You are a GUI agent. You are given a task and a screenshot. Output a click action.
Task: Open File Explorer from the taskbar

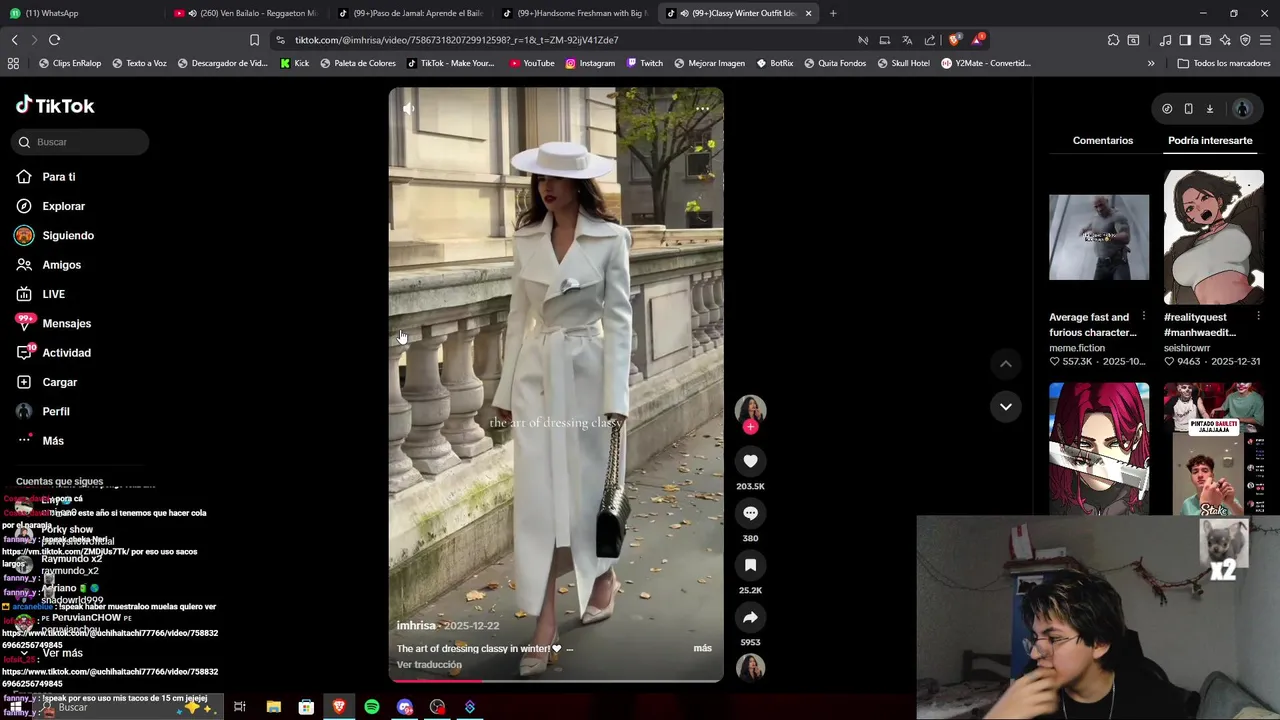coord(274,707)
